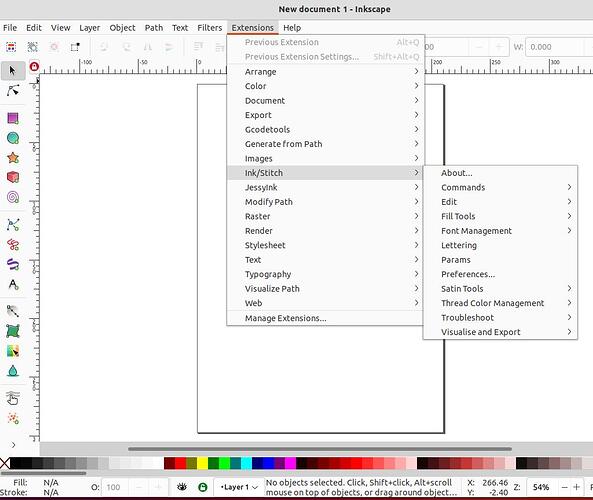Expand the Commands submenu in Ink/Stitch
Screen dimensions: 593x500
point(500,187)
